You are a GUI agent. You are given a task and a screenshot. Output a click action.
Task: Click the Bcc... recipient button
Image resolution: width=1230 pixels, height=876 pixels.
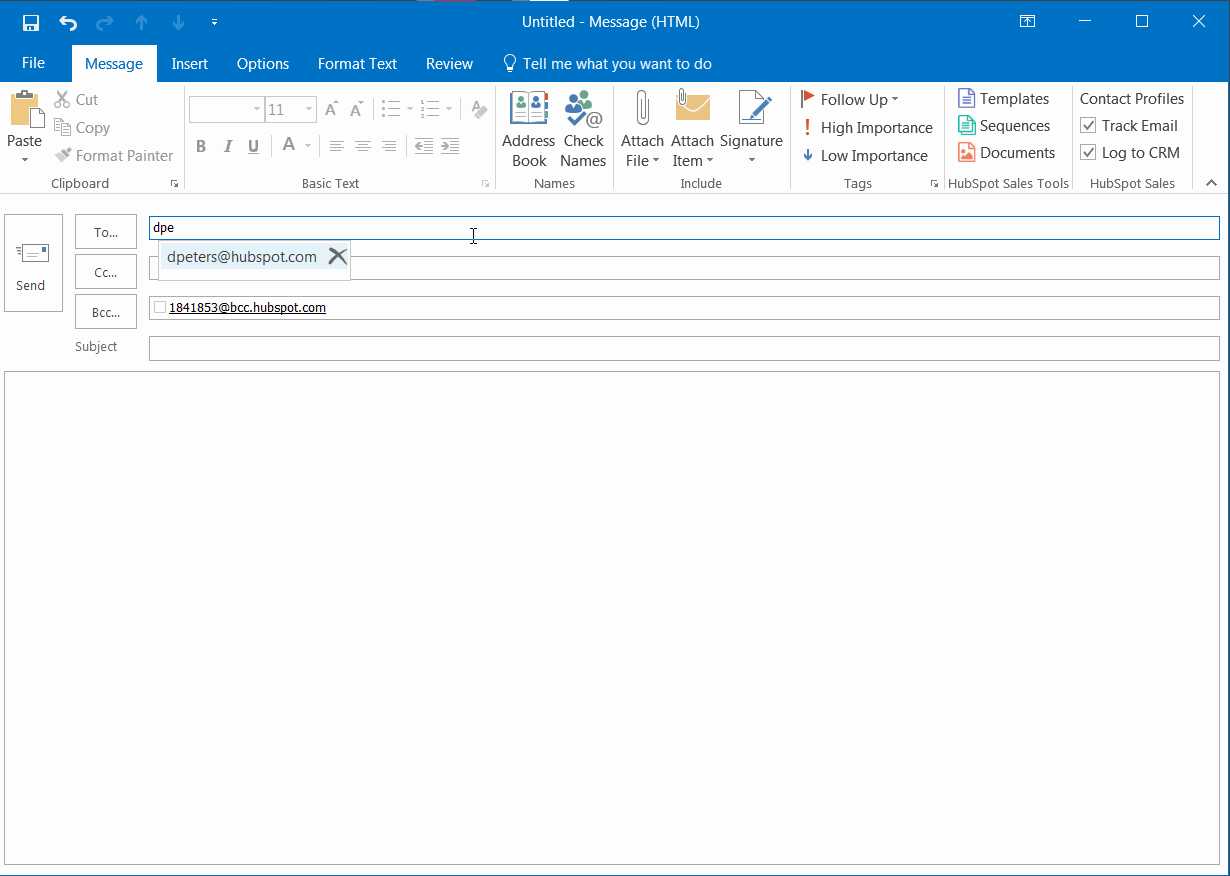106,312
